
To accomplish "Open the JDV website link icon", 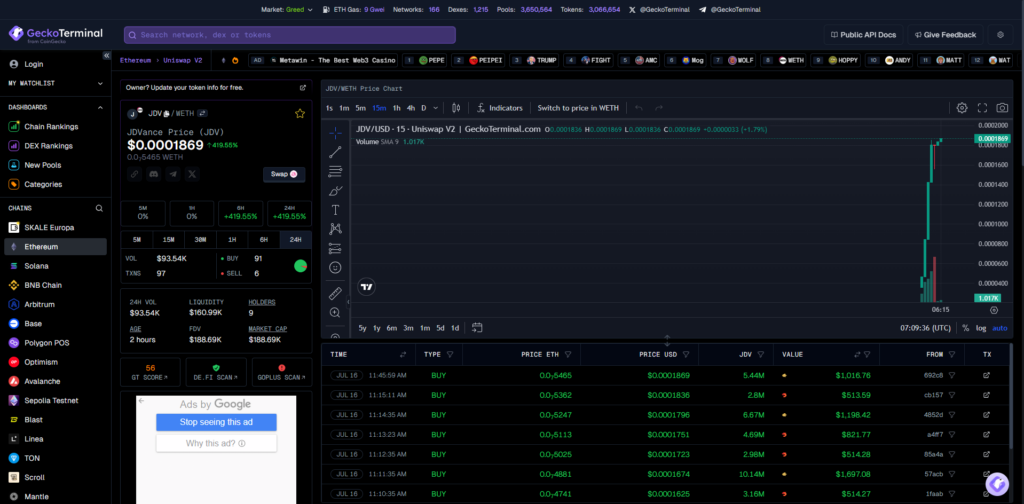I will tap(135, 174).
